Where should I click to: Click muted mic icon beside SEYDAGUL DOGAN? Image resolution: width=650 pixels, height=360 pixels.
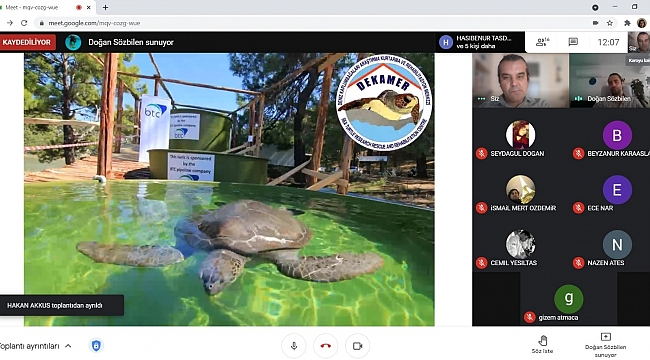(482, 153)
